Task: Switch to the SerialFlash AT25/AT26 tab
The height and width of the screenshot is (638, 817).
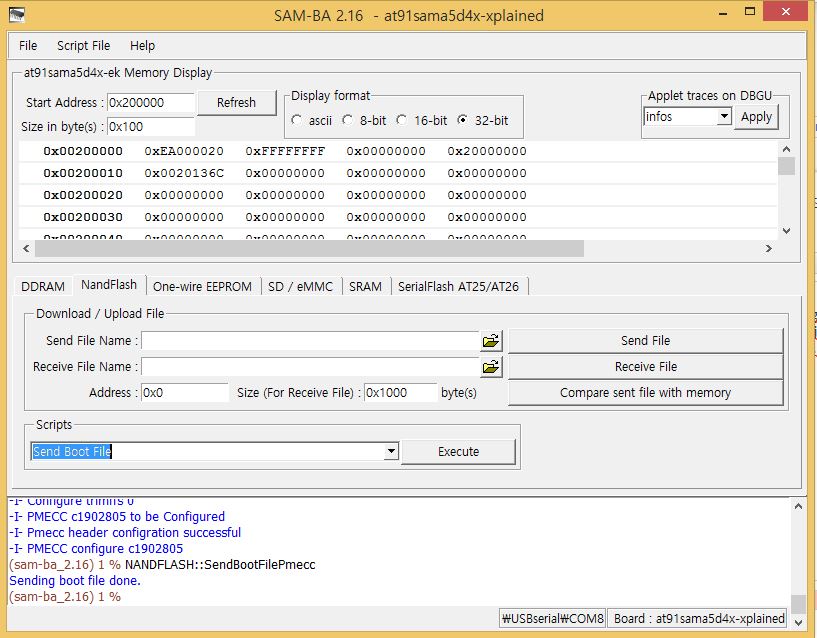Action: [x=460, y=286]
